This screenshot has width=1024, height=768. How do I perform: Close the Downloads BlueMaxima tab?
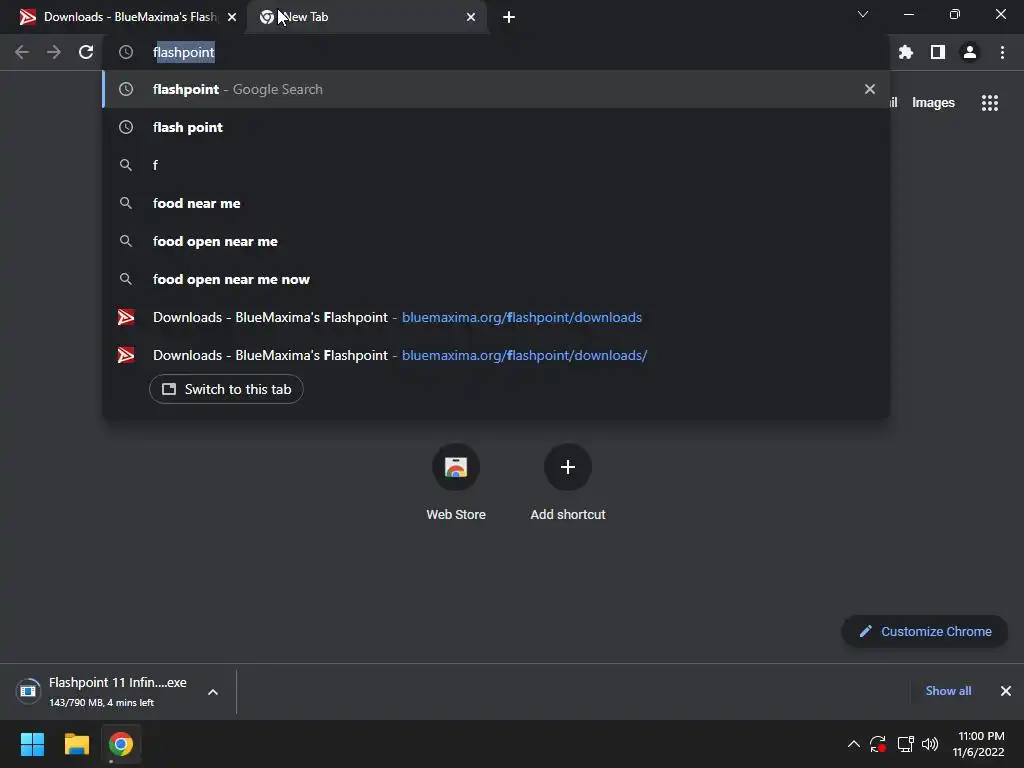pos(232,17)
